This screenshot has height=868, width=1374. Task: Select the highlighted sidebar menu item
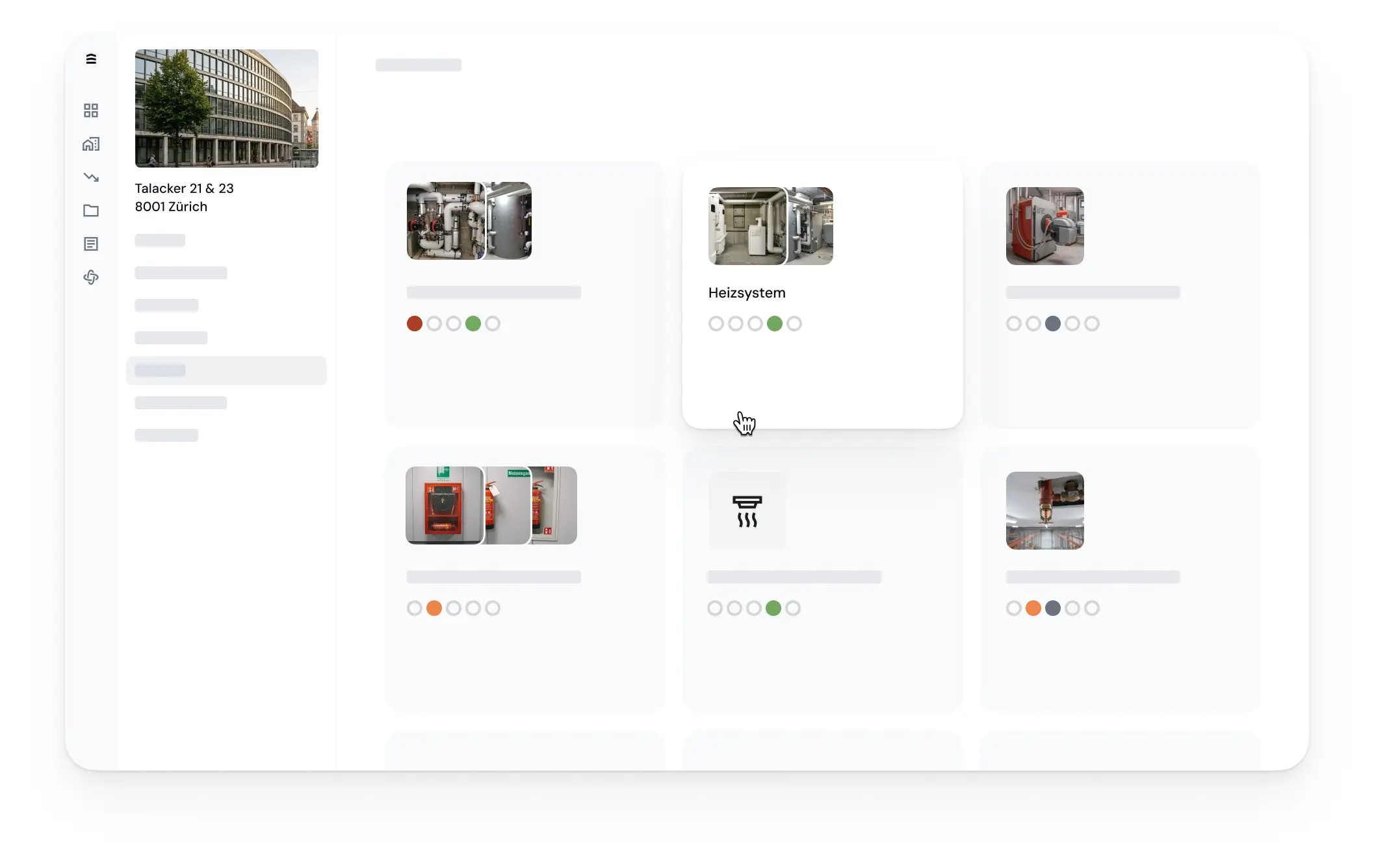pyautogui.click(x=226, y=370)
